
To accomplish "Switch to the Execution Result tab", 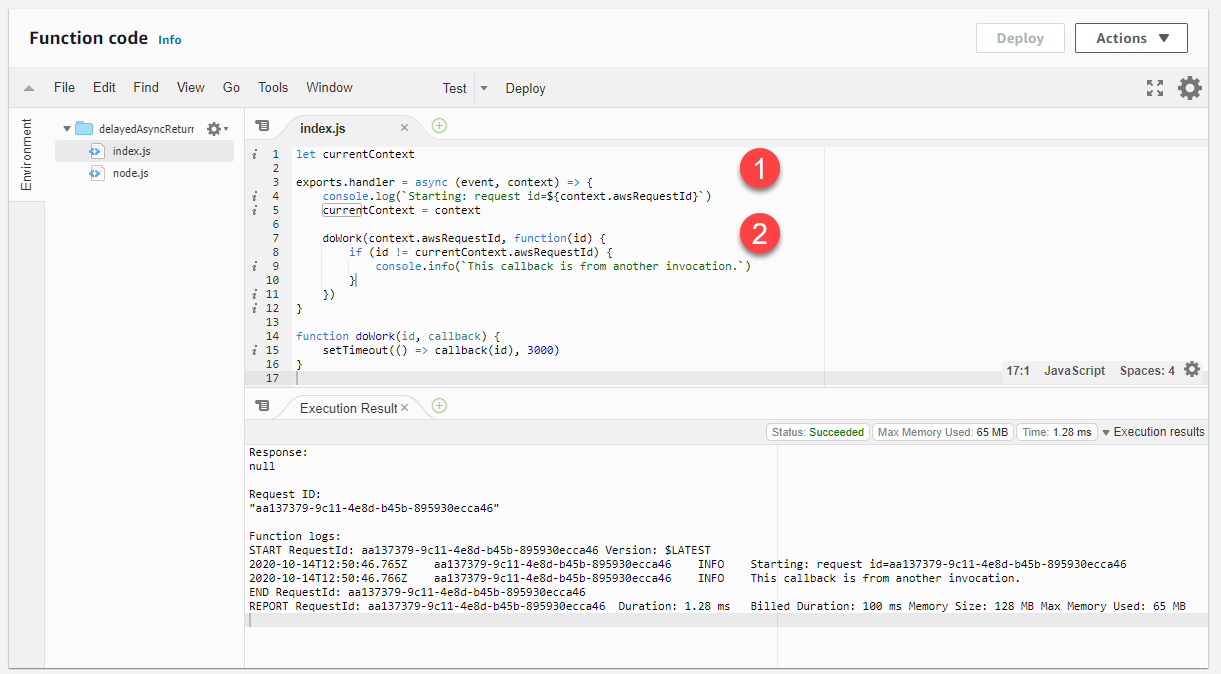I will 347,407.
